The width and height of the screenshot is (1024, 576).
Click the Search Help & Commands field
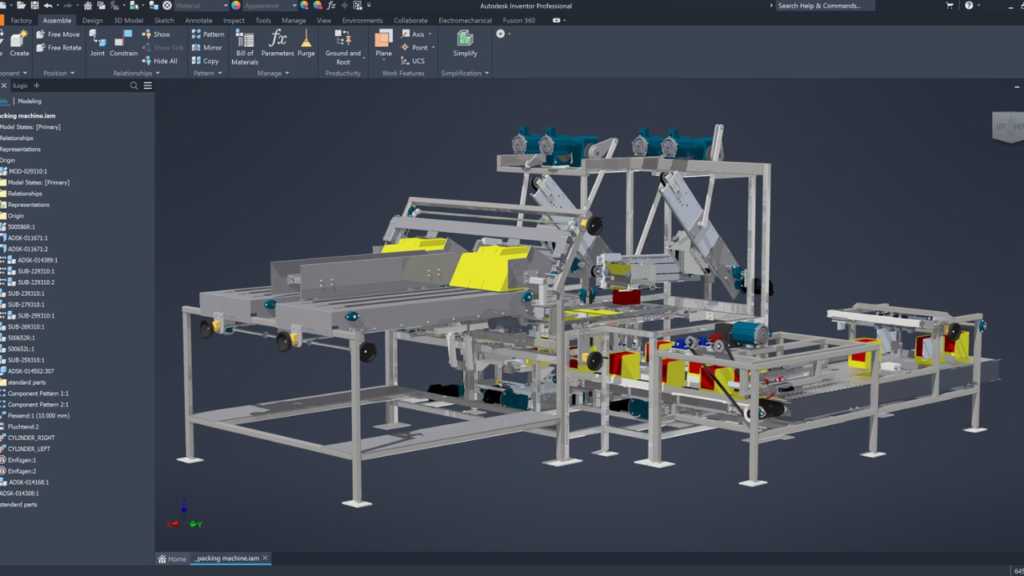pos(824,6)
